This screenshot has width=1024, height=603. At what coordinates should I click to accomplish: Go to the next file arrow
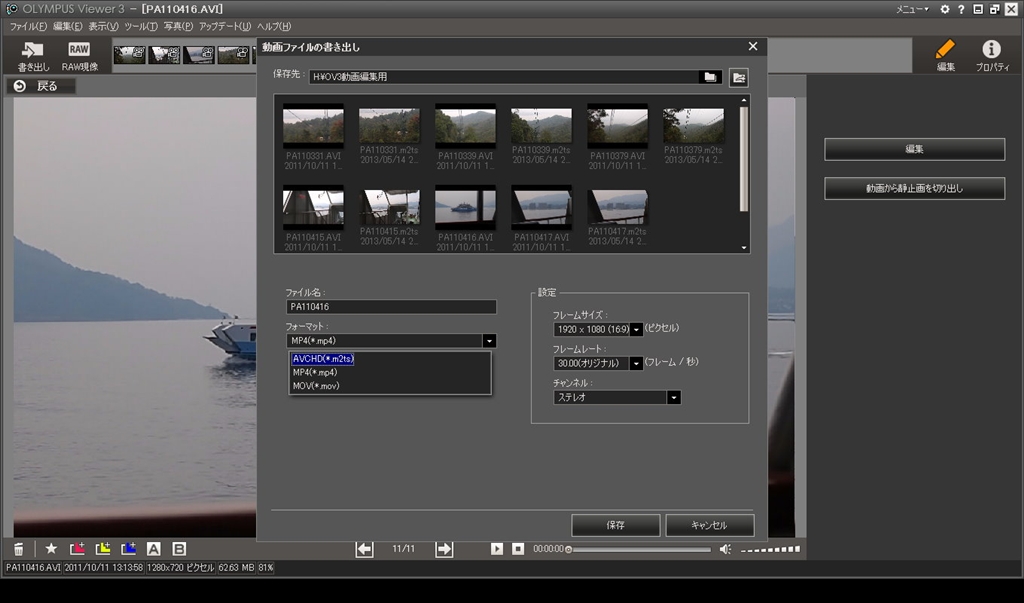[444, 549]
